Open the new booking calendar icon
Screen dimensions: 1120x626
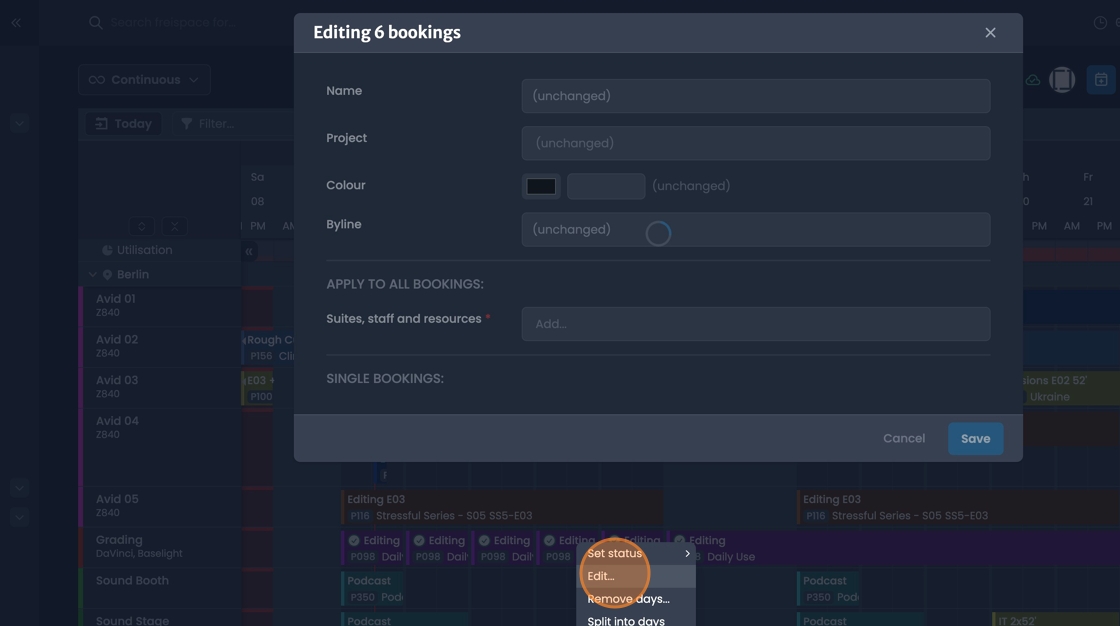click(x=1101, y=79)
